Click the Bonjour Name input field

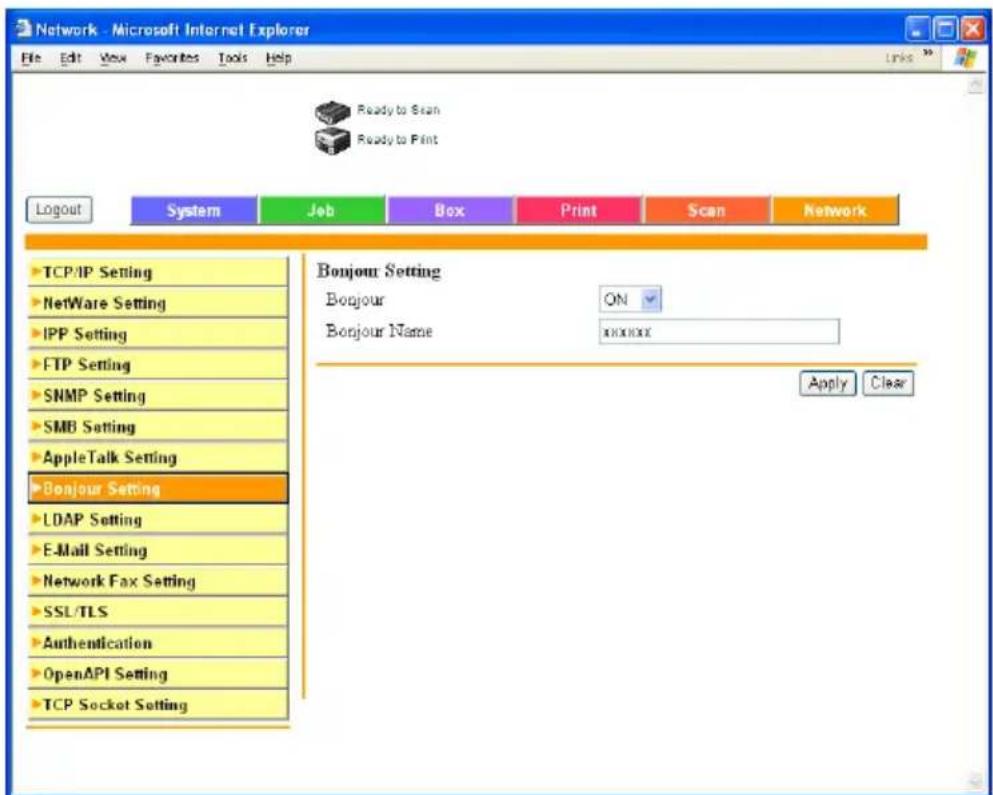719,331
